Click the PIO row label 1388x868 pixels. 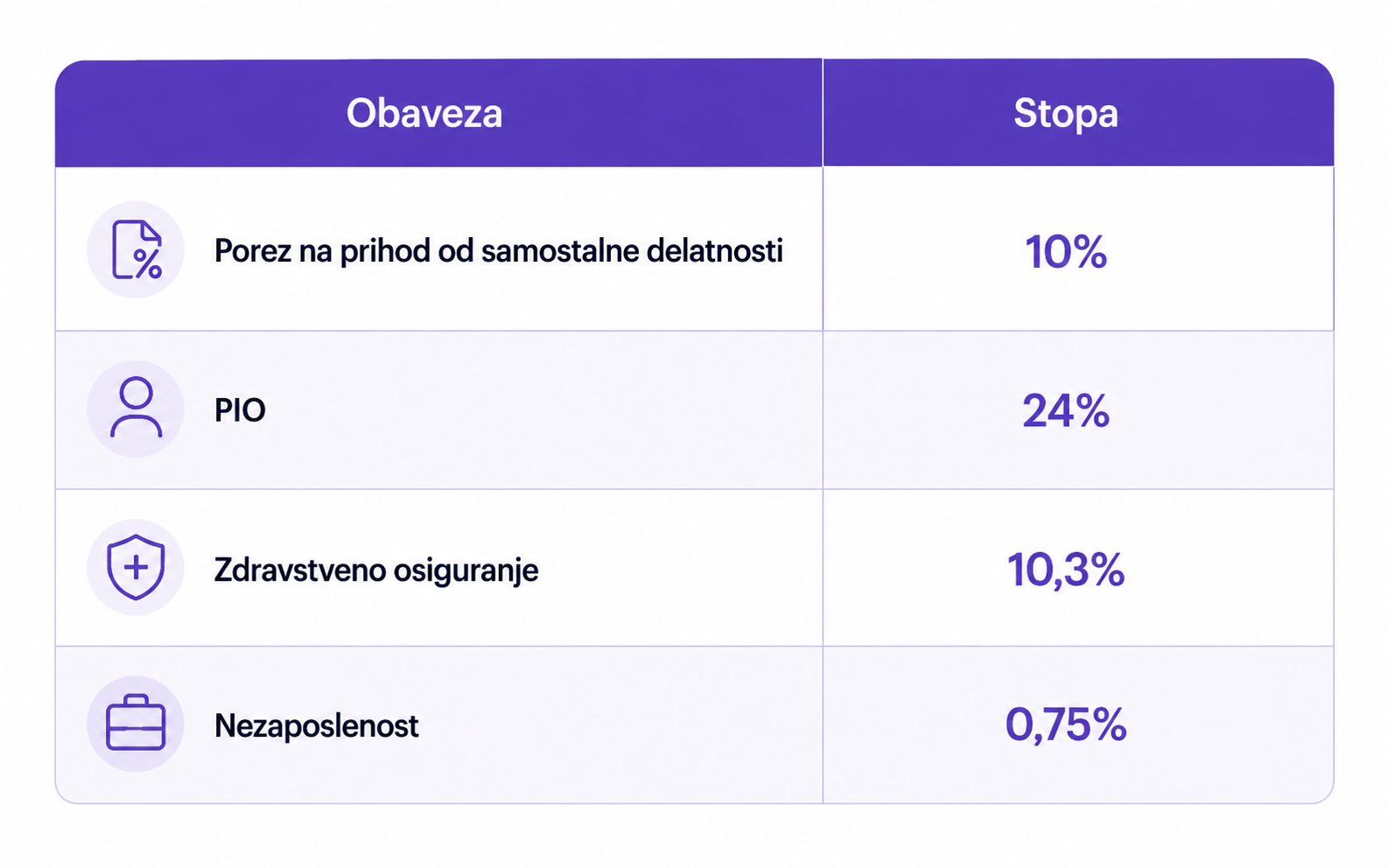tap(240, 409)
